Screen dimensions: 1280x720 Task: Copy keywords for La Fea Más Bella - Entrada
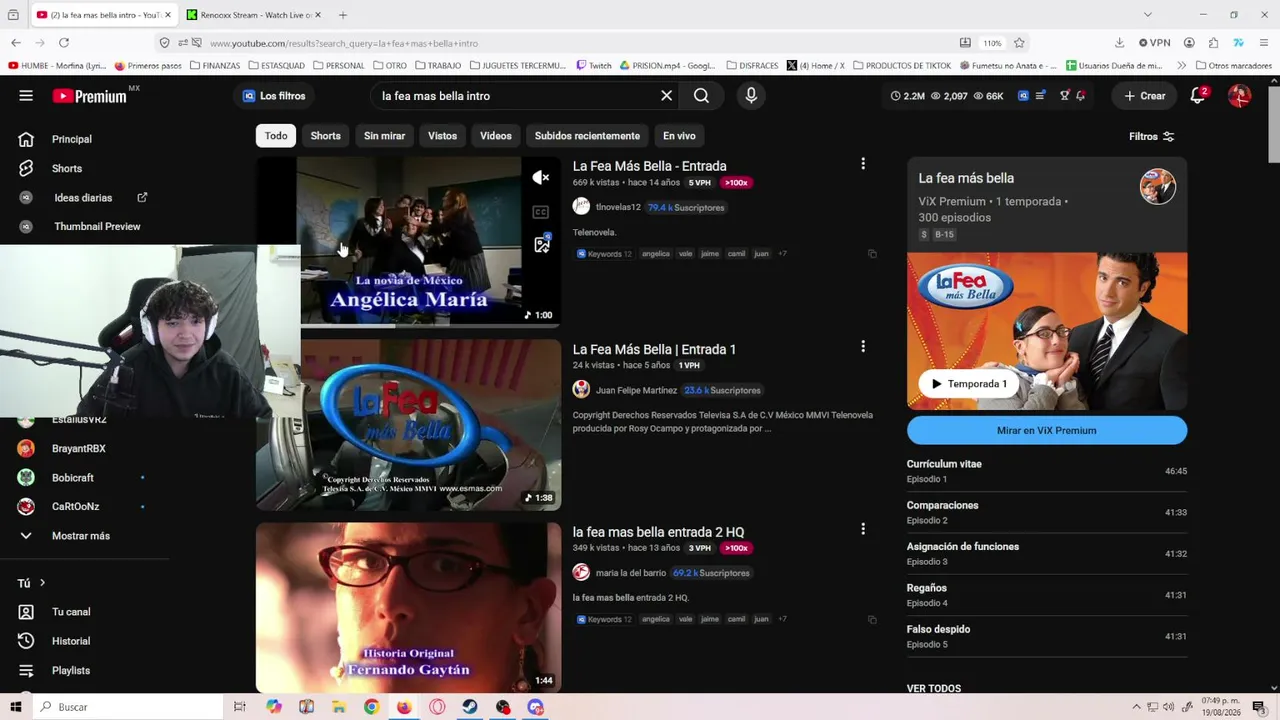(x=872, y=254)
